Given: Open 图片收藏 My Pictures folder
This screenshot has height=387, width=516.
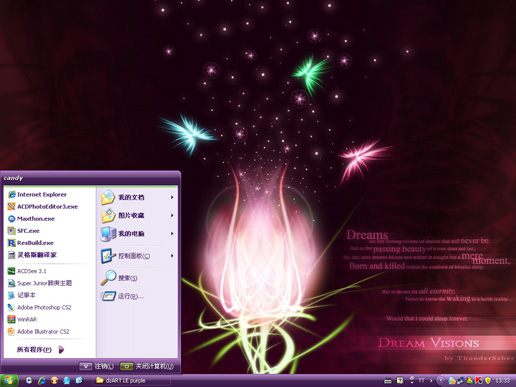Looking at the screenshot, I should 138,215.
